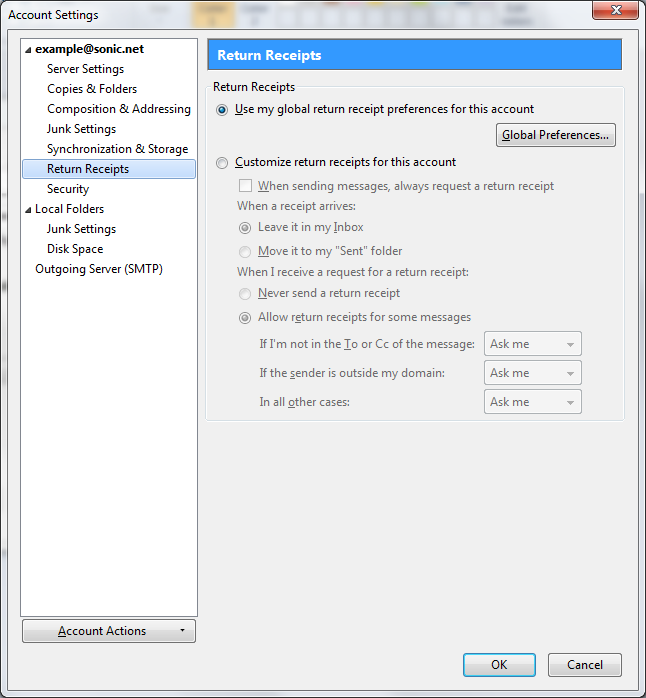Image resolution: width=646 pixels, height=698 pixels.
Task: Select Use my global return receipt preferences
Action: click(x=222, y=110)
